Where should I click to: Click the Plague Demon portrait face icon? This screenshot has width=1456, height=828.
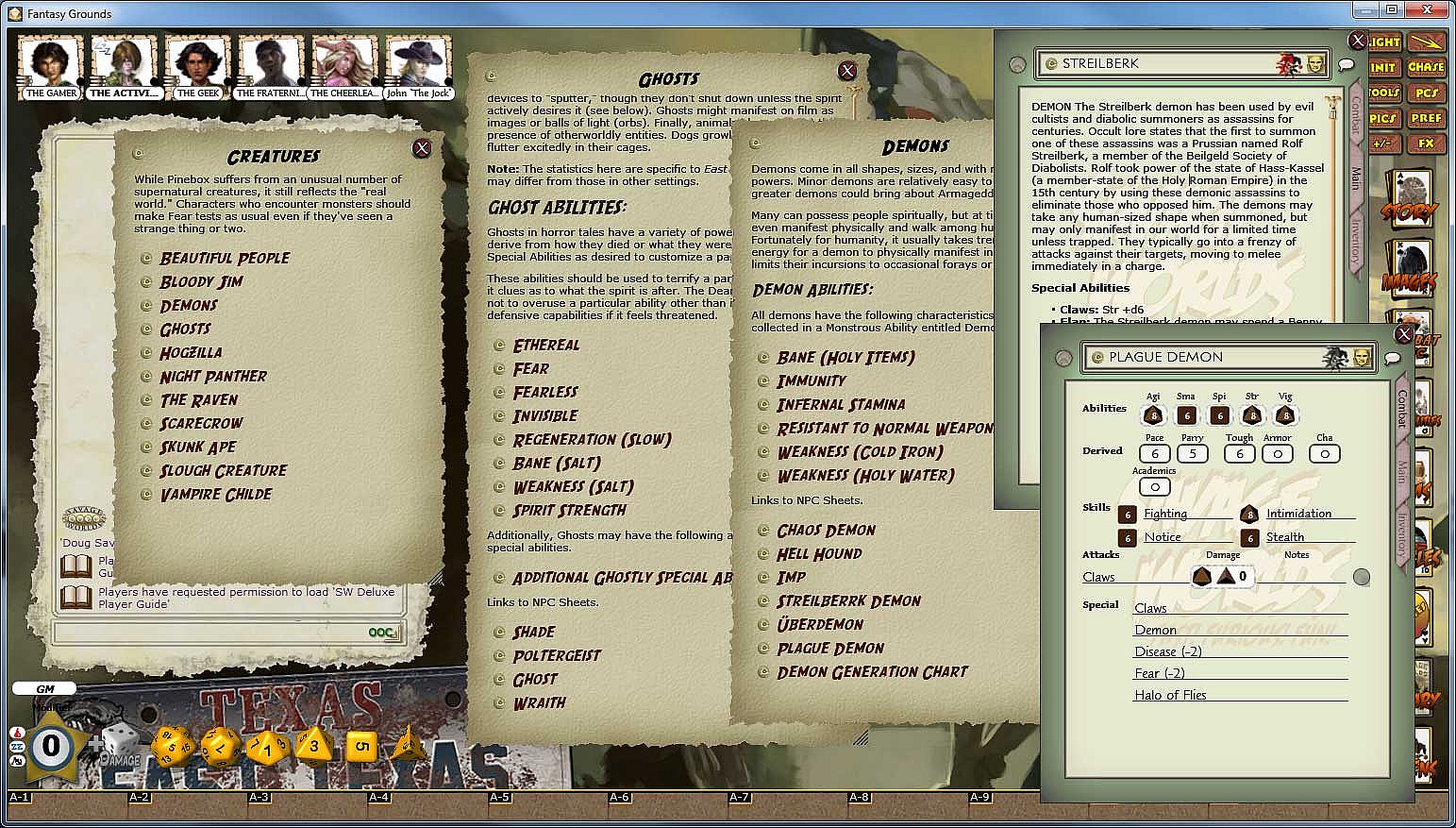1362,358
